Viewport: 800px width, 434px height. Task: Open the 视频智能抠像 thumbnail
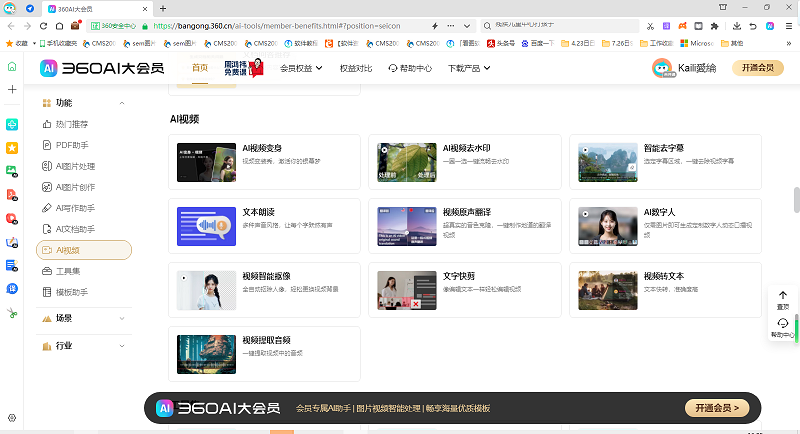[x=206, y=291]
